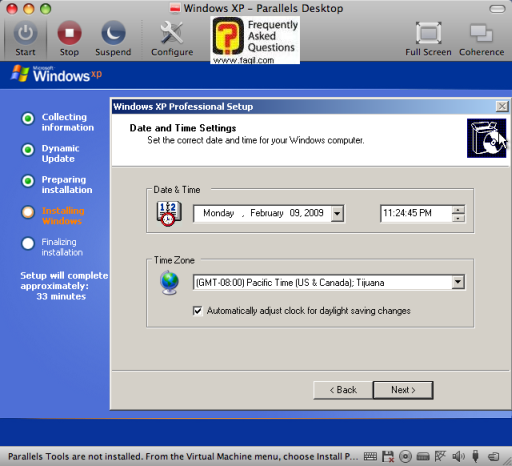Click the globe icon in Time Zone
Viewport: 512px width, 466px height.
[170, 283]
